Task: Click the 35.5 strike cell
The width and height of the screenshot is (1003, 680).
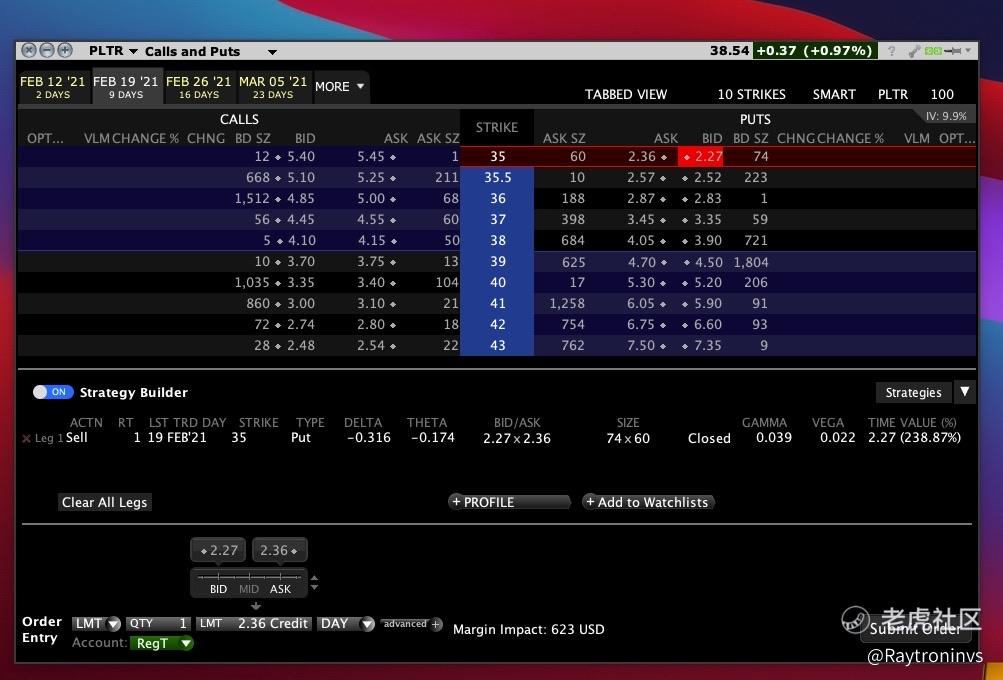Action: coord(497,177)
